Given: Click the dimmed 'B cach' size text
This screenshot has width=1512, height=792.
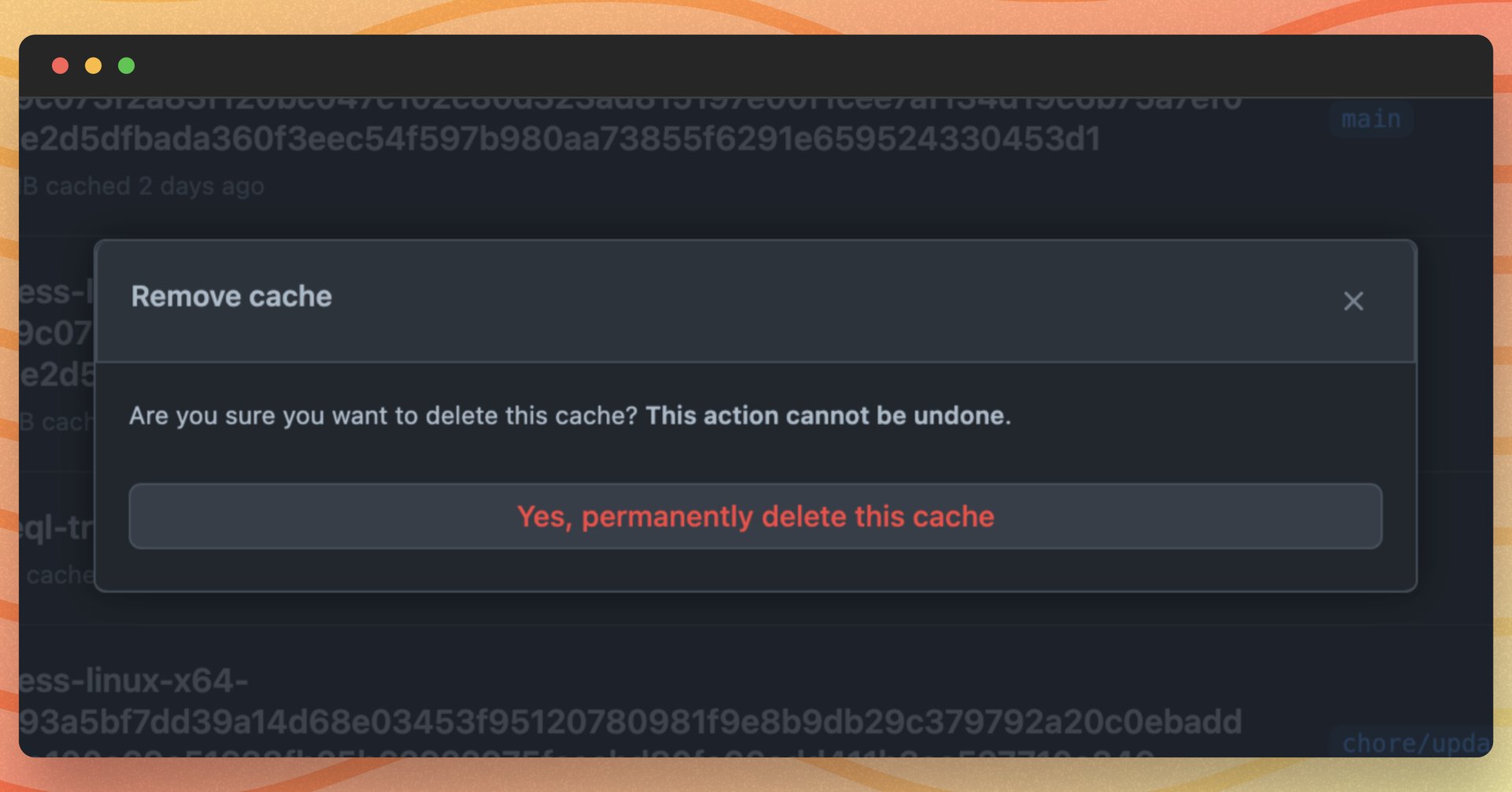Looking at the screenshot, I should (55, 422).
